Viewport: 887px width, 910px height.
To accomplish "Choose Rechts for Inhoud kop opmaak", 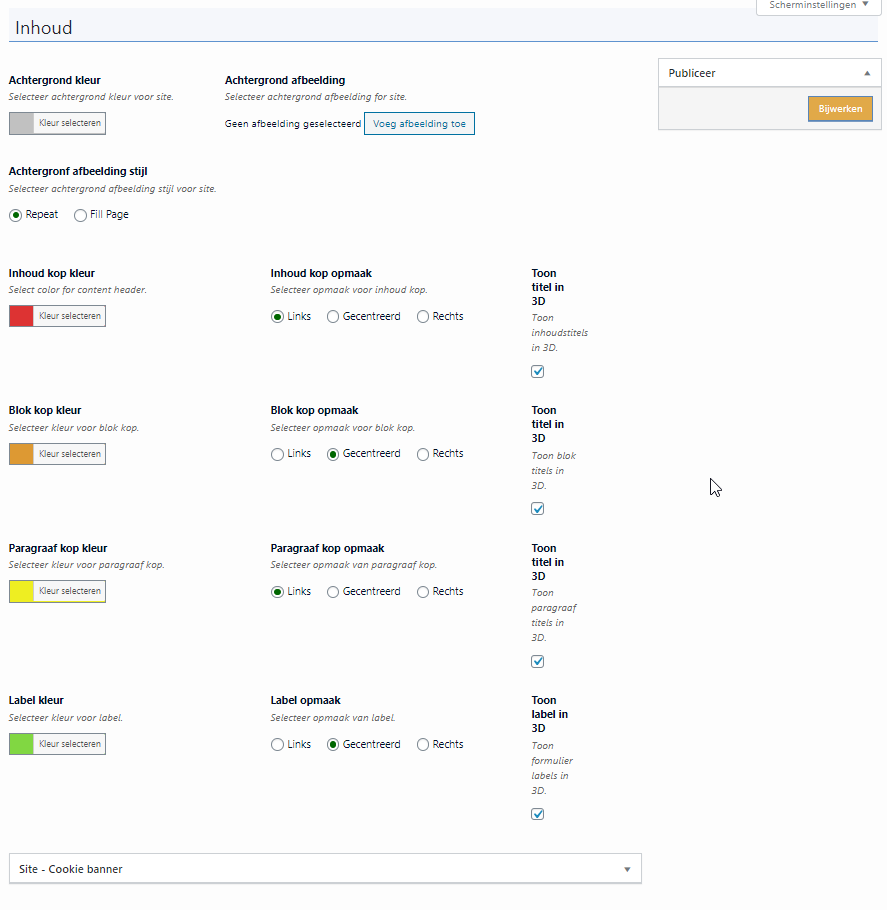I will coord(423,317).
